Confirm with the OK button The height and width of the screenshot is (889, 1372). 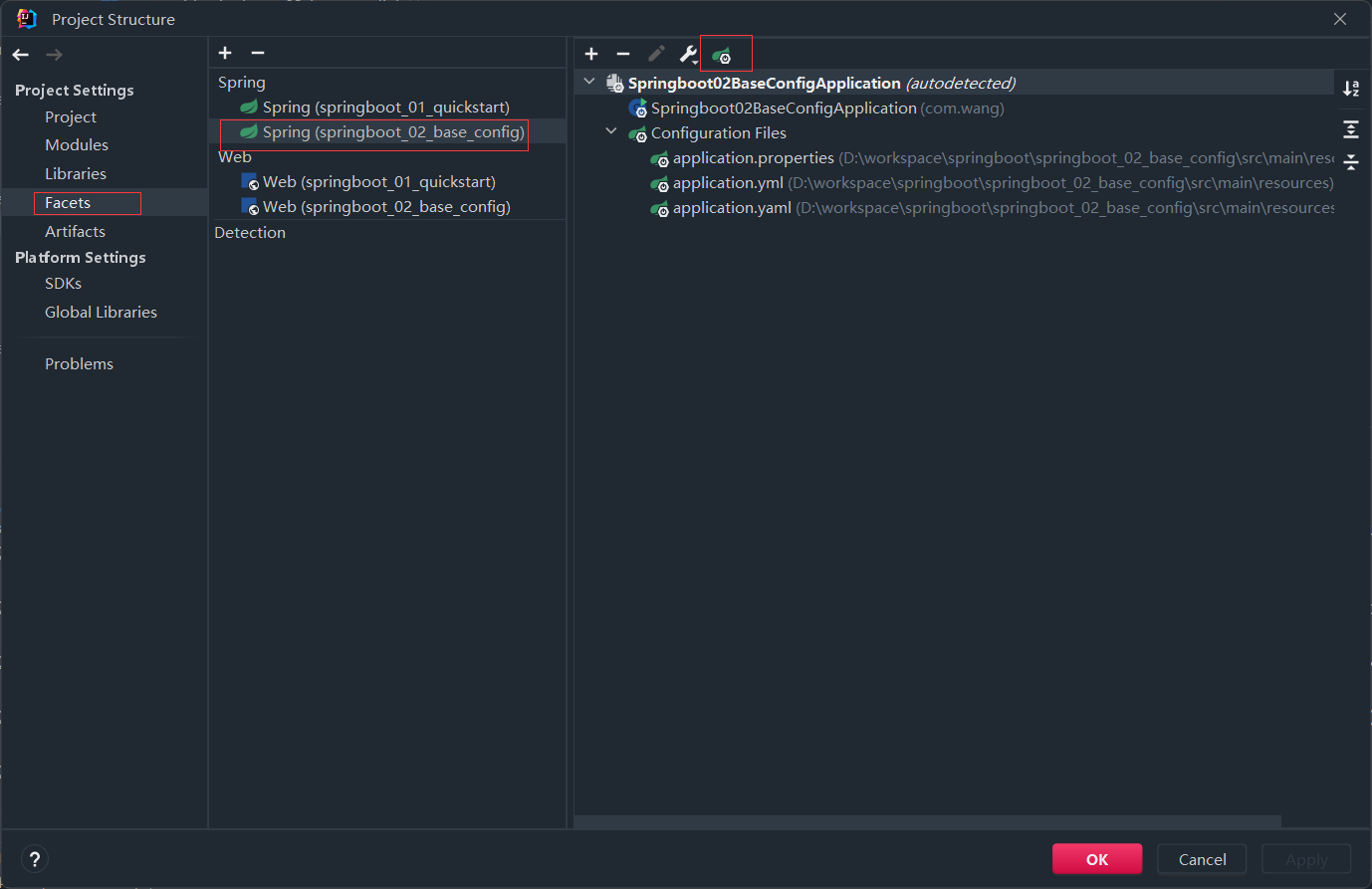(1097, 859)
